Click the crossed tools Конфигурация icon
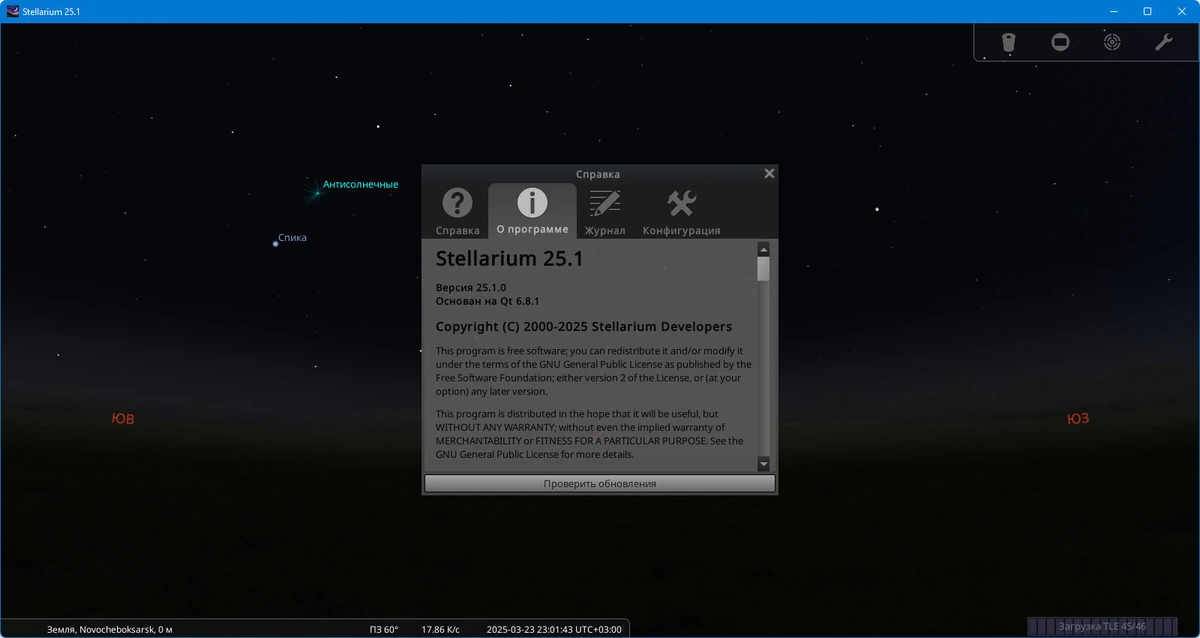The height and width of the screenshot is (638, 1200). pyautogui.click(x=681, y=203)
